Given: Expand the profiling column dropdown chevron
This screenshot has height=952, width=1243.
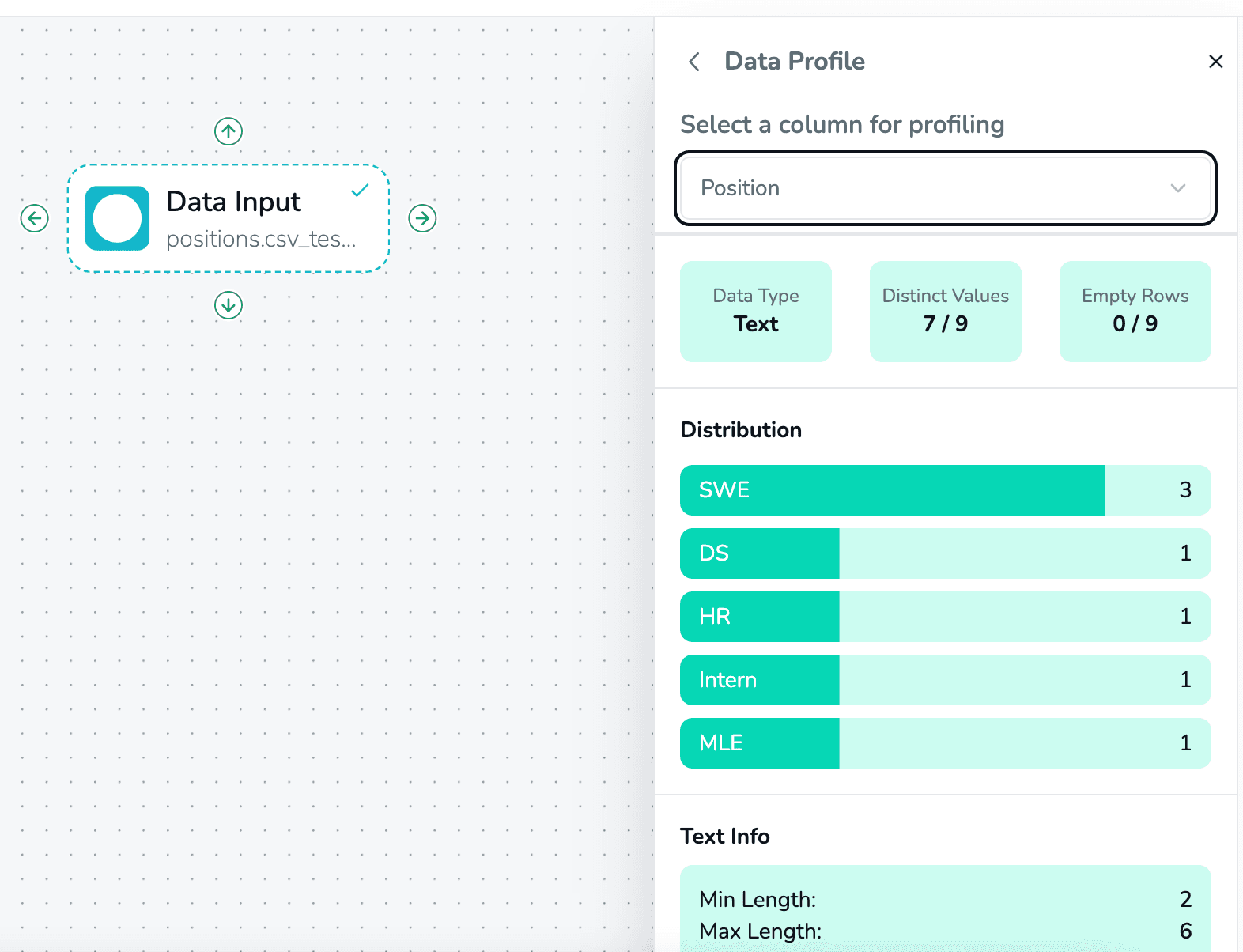Looking at the screenshot, I should click(1178, 188).
